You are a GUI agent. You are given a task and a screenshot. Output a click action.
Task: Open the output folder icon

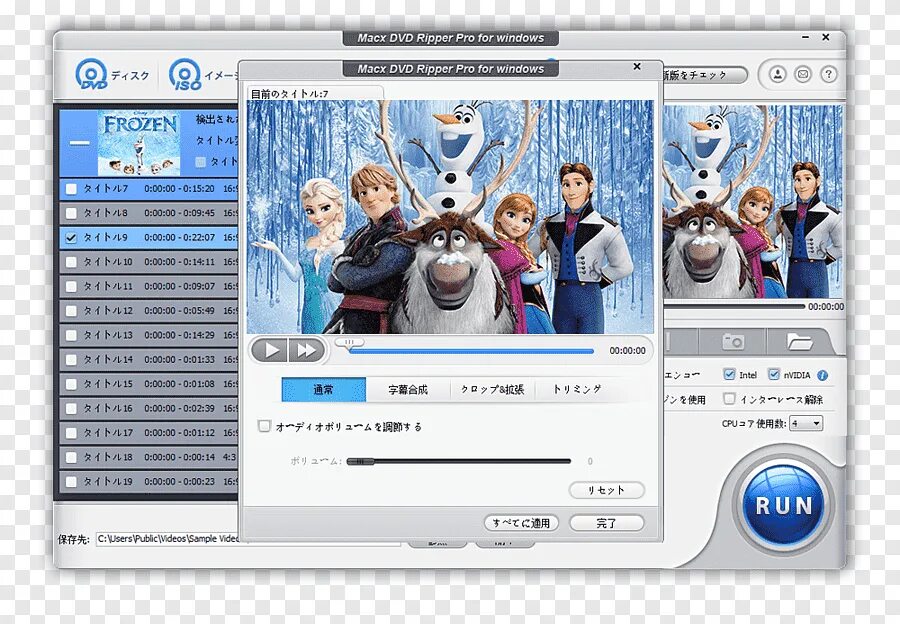pos(799,342)
